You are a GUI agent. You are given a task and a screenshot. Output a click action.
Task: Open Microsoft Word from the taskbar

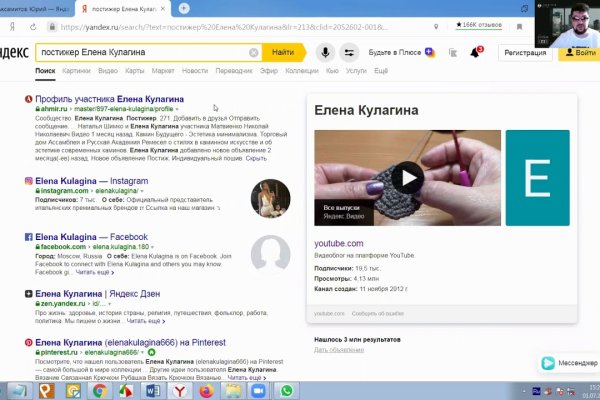click(152, 392)
